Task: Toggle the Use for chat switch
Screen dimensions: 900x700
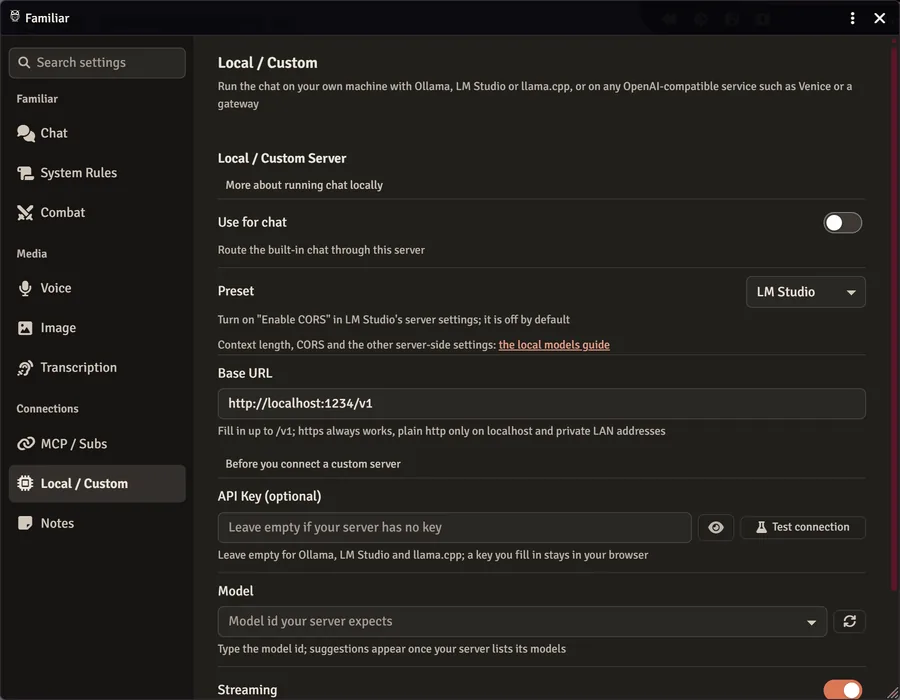Action: [x=842, y=223]
